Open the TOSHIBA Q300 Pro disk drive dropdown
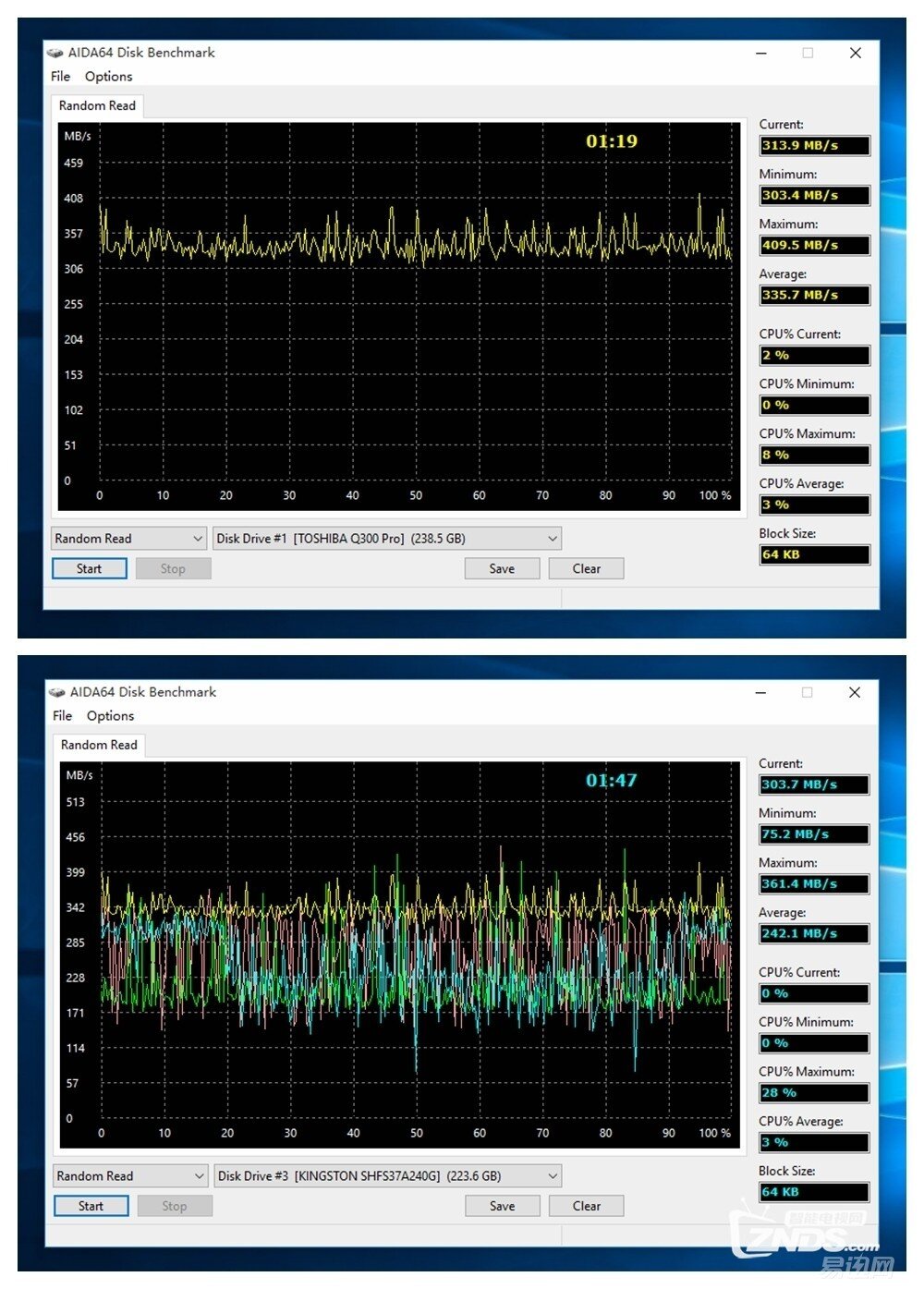 point(553,539)
